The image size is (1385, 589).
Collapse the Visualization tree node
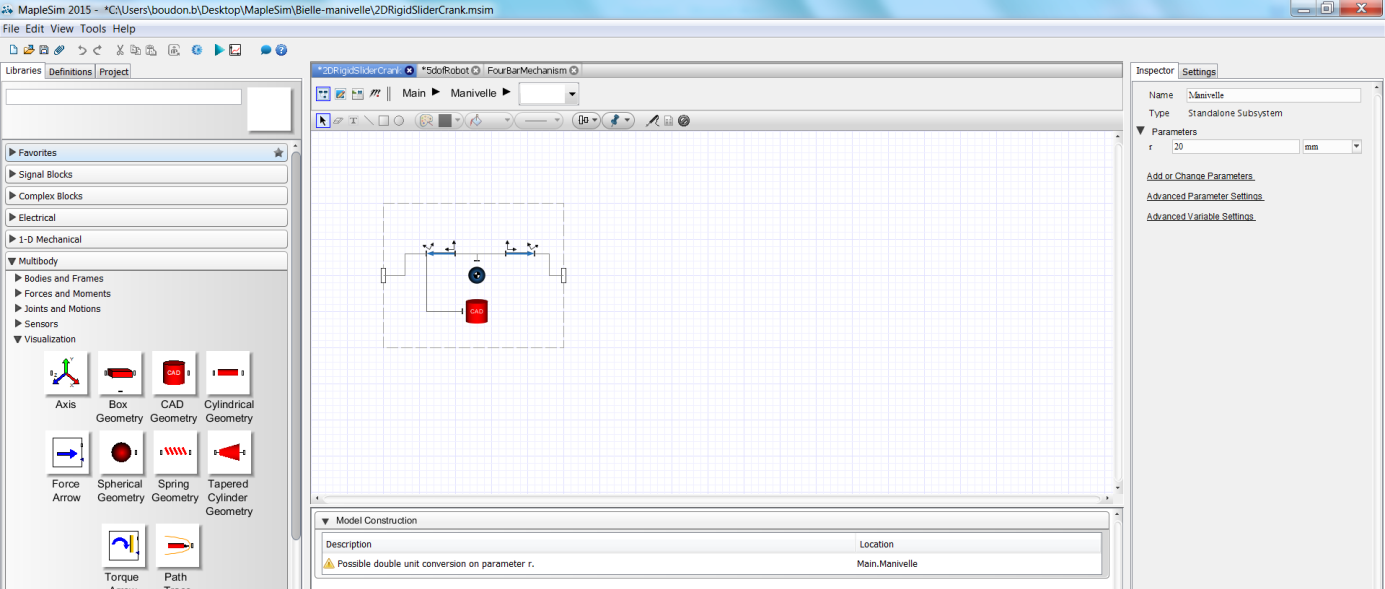click(x=18, y=339)
